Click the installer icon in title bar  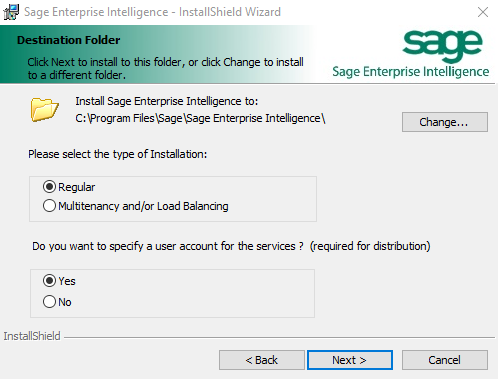coord(11,12)
